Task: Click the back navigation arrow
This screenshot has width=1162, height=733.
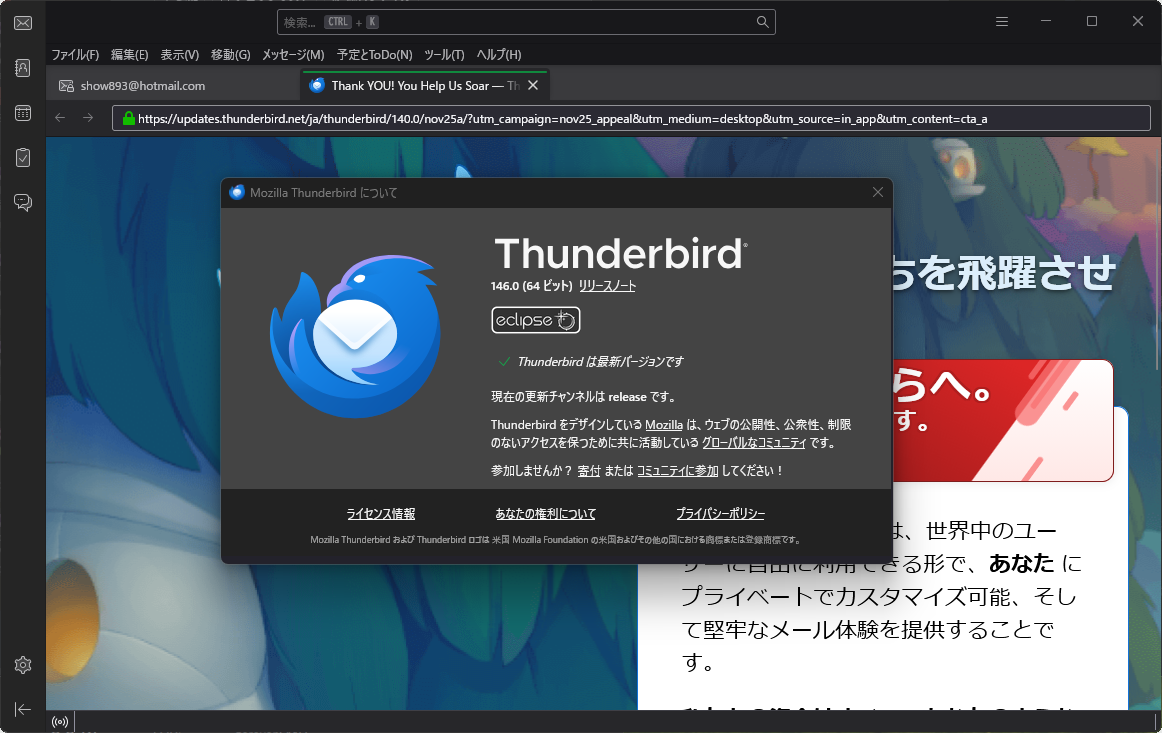Action: (59, 117)
